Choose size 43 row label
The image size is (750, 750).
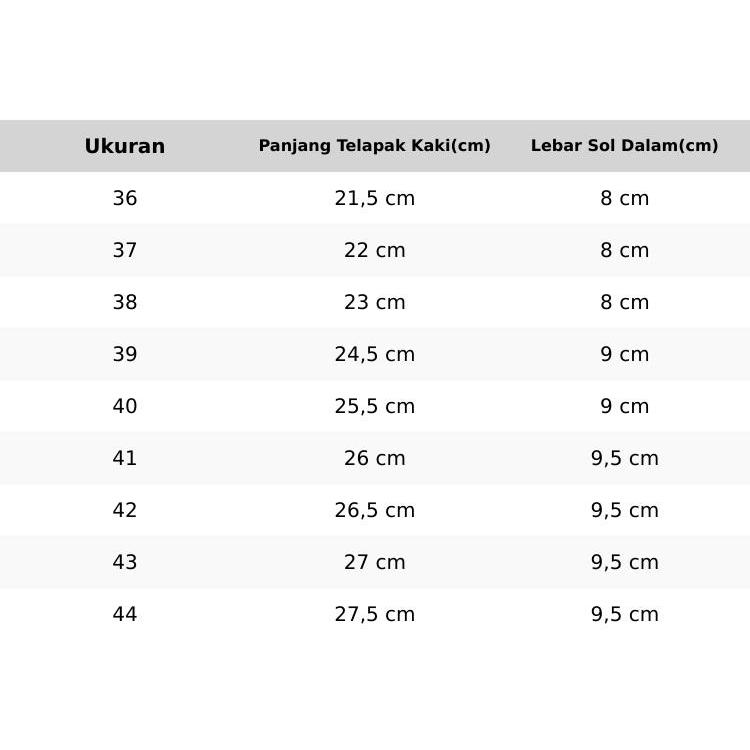point(125,562)
